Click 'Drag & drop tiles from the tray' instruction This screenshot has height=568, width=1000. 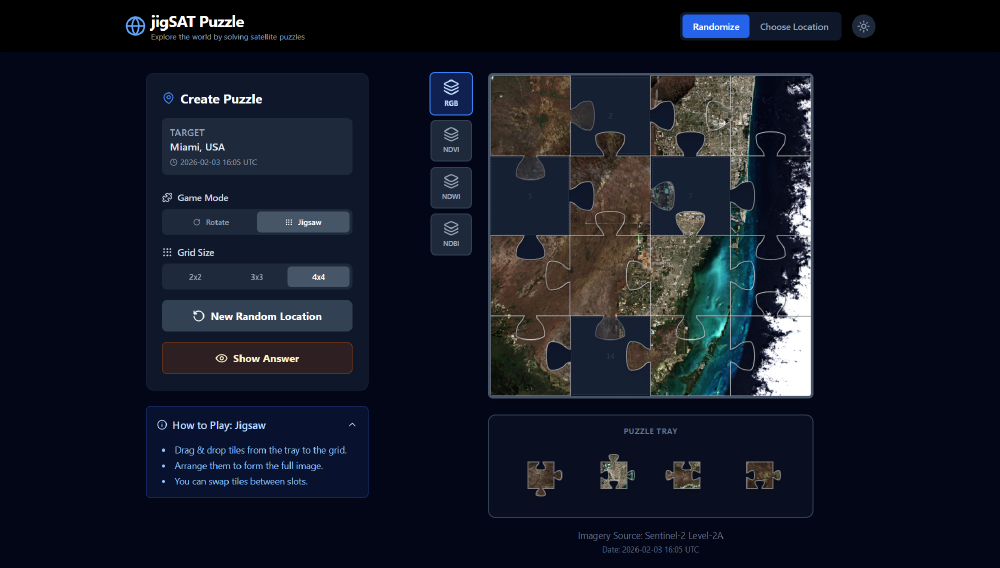(260, 450)
